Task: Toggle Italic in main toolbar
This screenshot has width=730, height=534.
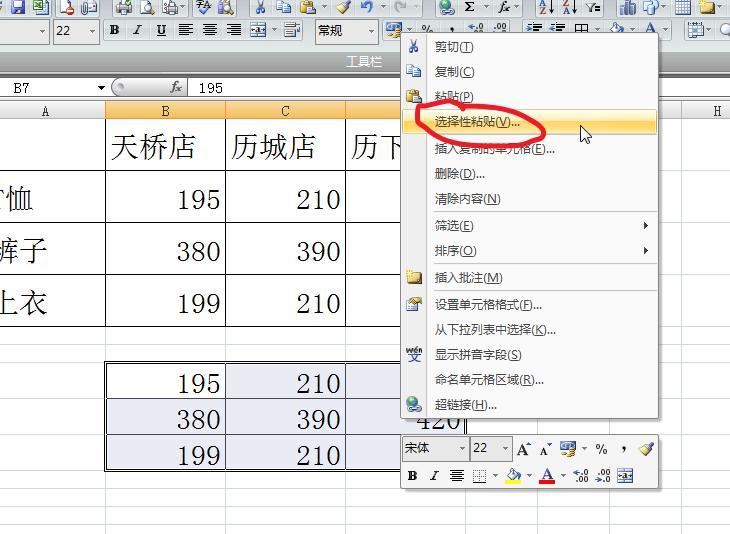Action: (x=137, y=30)
